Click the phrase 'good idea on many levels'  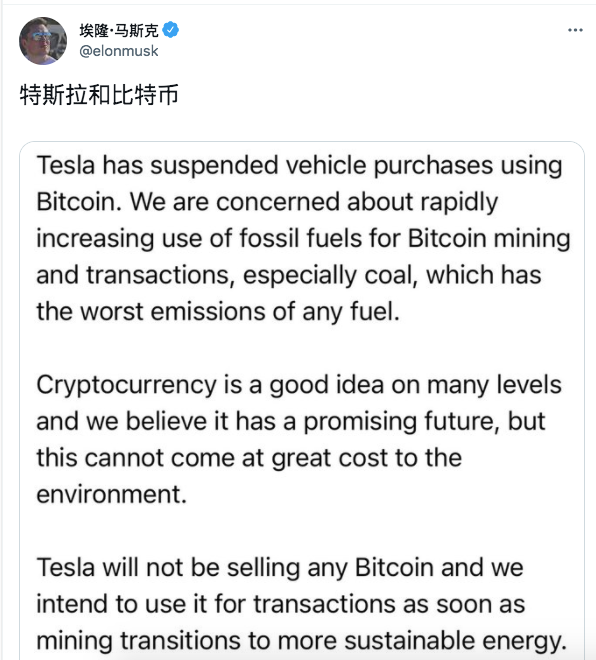coord(415,386)
